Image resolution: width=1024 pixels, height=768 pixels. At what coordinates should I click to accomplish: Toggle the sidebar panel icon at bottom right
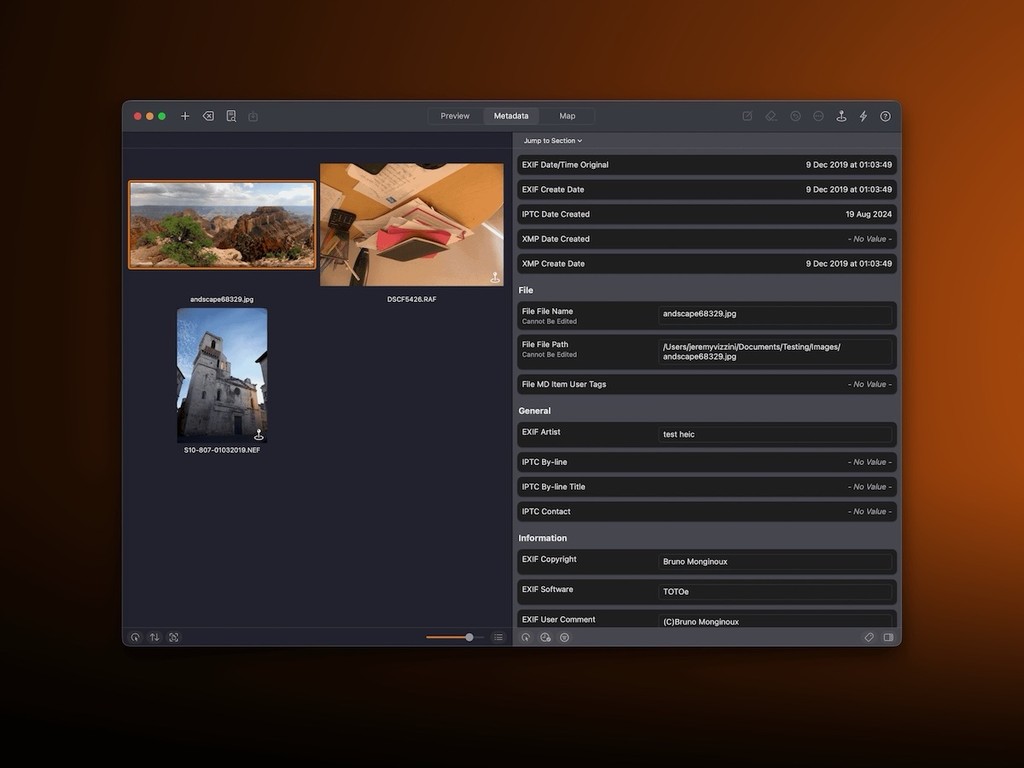[x=888, y=637]
